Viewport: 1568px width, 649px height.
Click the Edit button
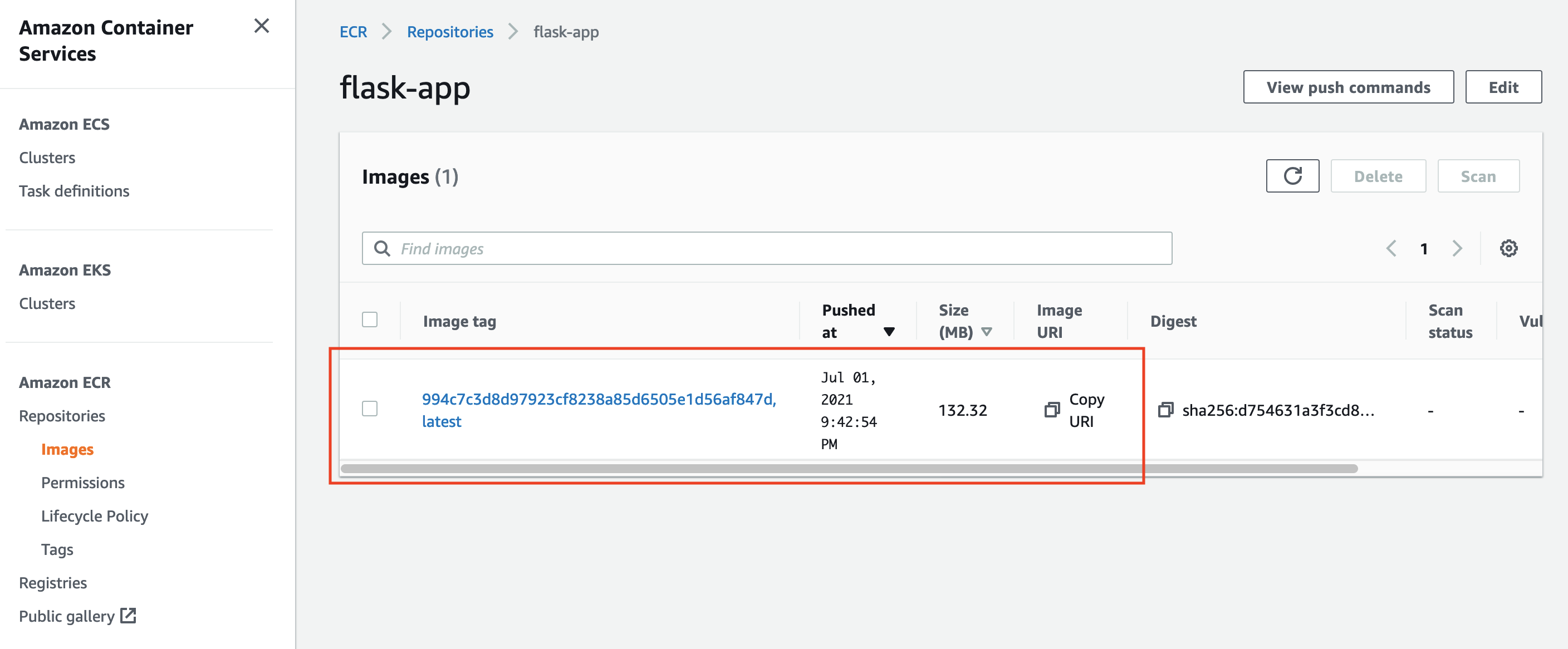(x=1503, y=87)
